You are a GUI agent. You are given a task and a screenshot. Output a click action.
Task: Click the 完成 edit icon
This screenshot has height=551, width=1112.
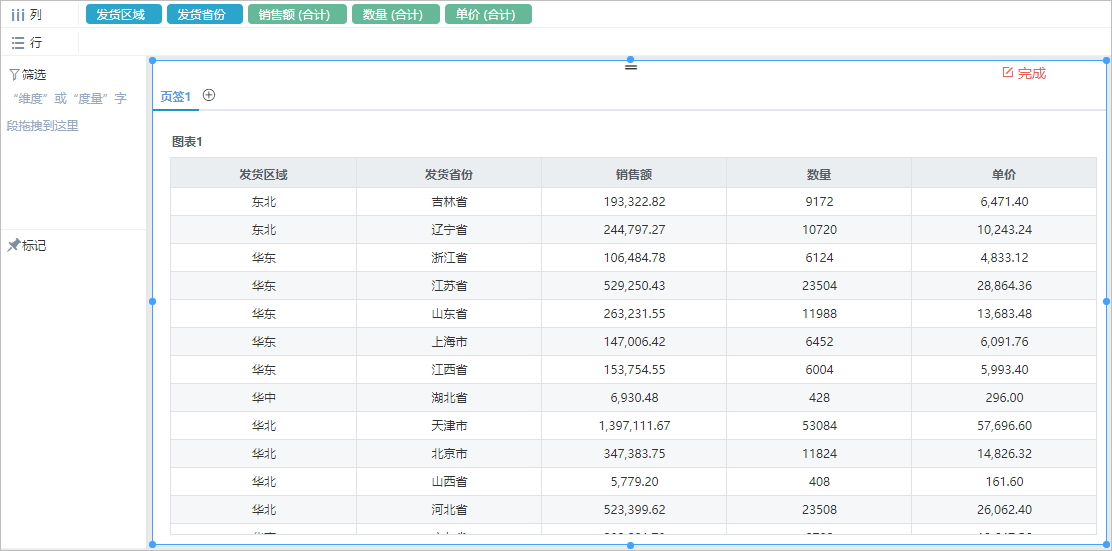(1008, 72)
